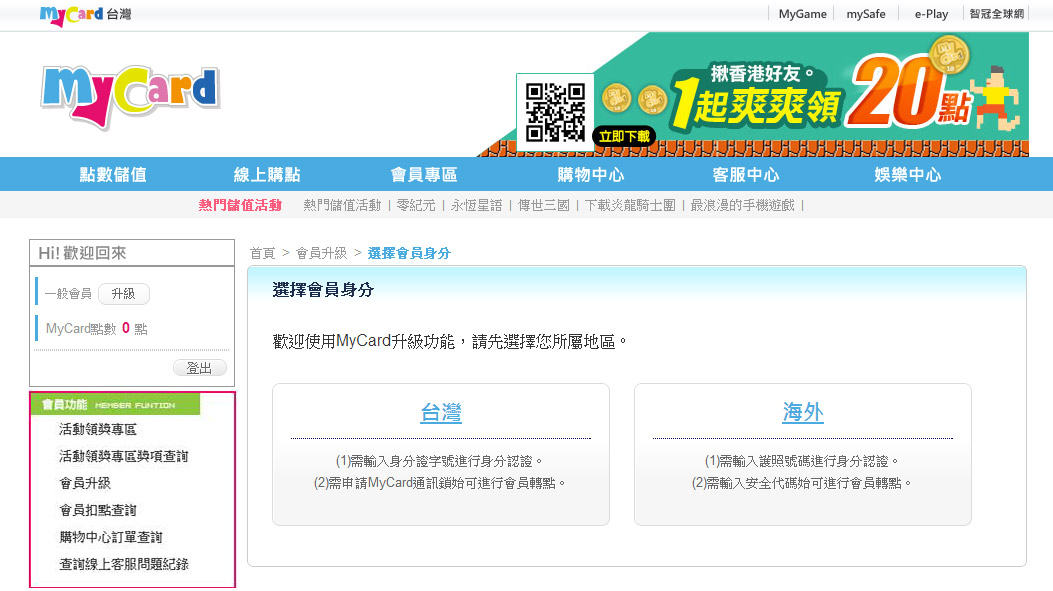Viewport: 1053px width, 591px height.
Task: Click the red 熱門儲值活動 label
Action: [240, 206]
